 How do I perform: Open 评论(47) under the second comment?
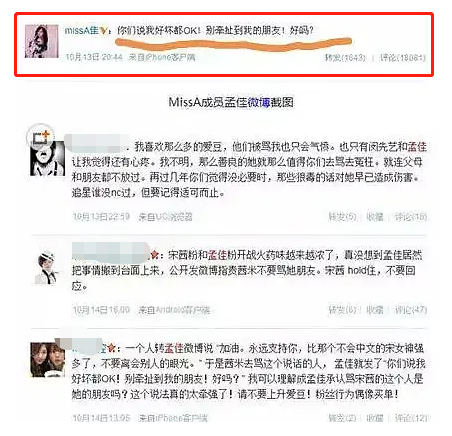411,310
